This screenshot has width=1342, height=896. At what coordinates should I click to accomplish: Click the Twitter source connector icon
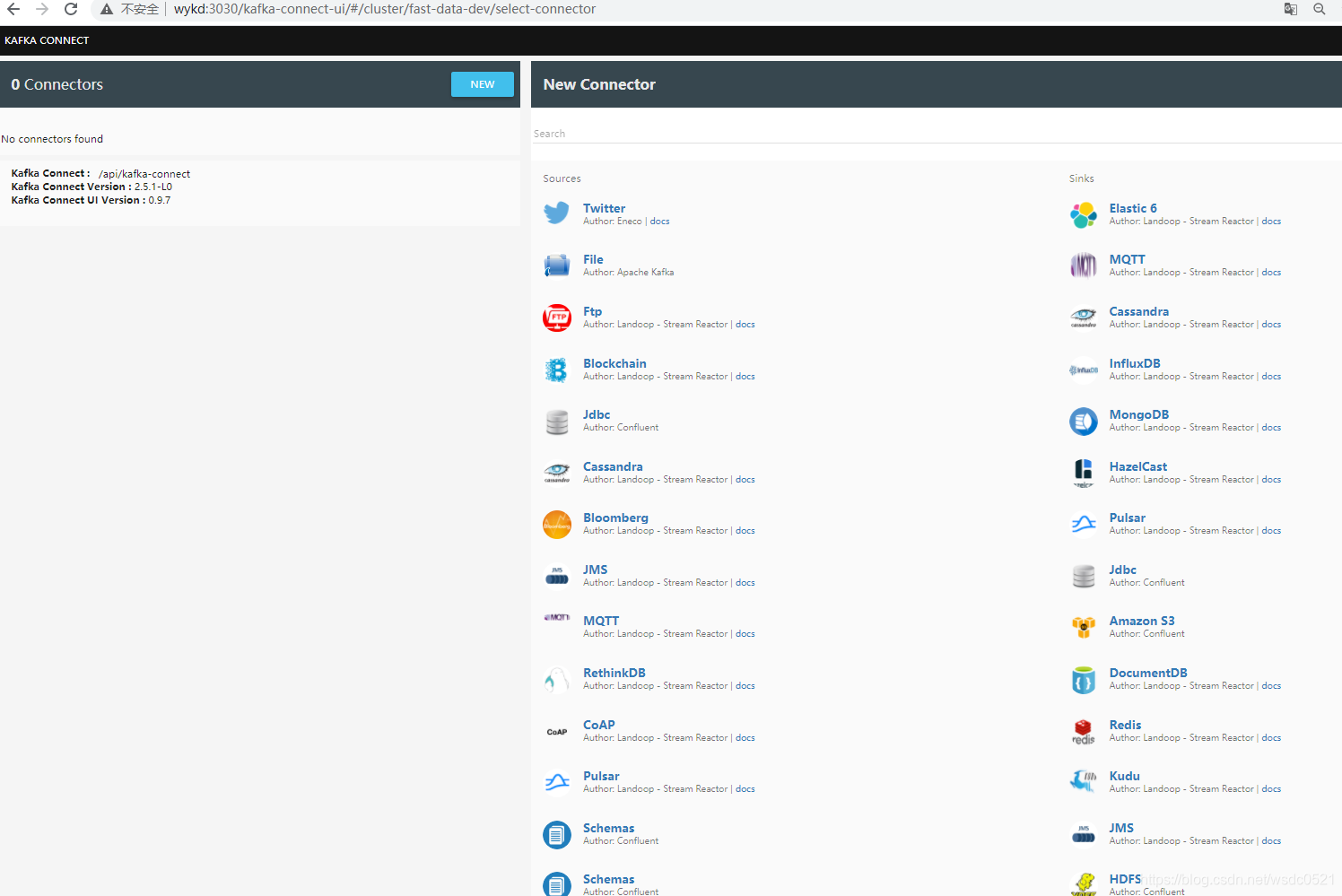coord(557,213)
